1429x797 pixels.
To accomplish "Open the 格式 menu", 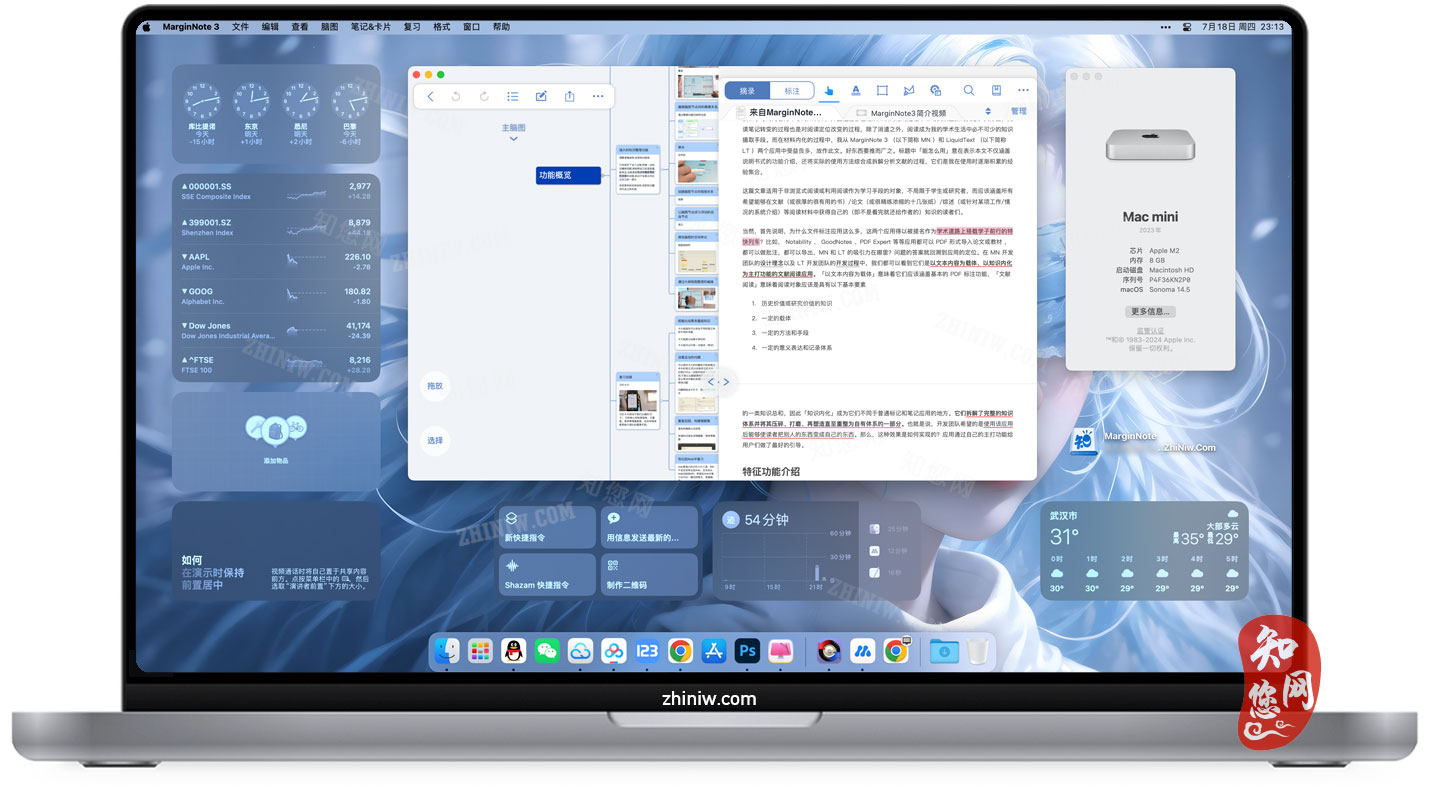I will [x=441, y=27].
